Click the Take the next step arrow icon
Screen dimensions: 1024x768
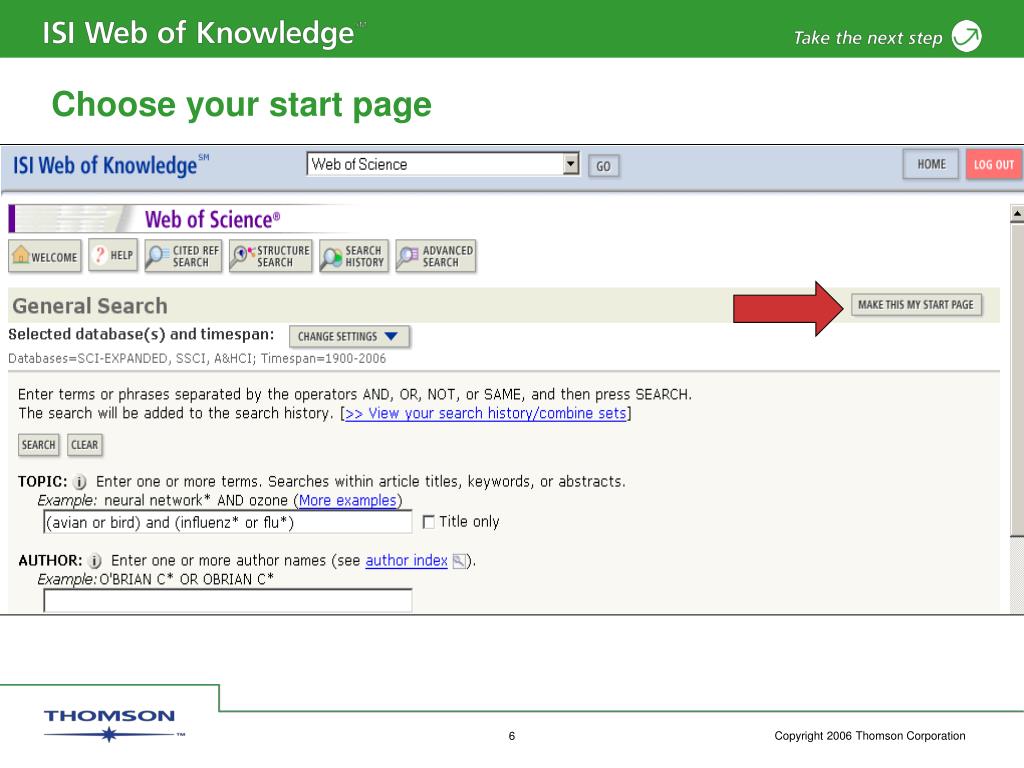(x=967, y=36)
